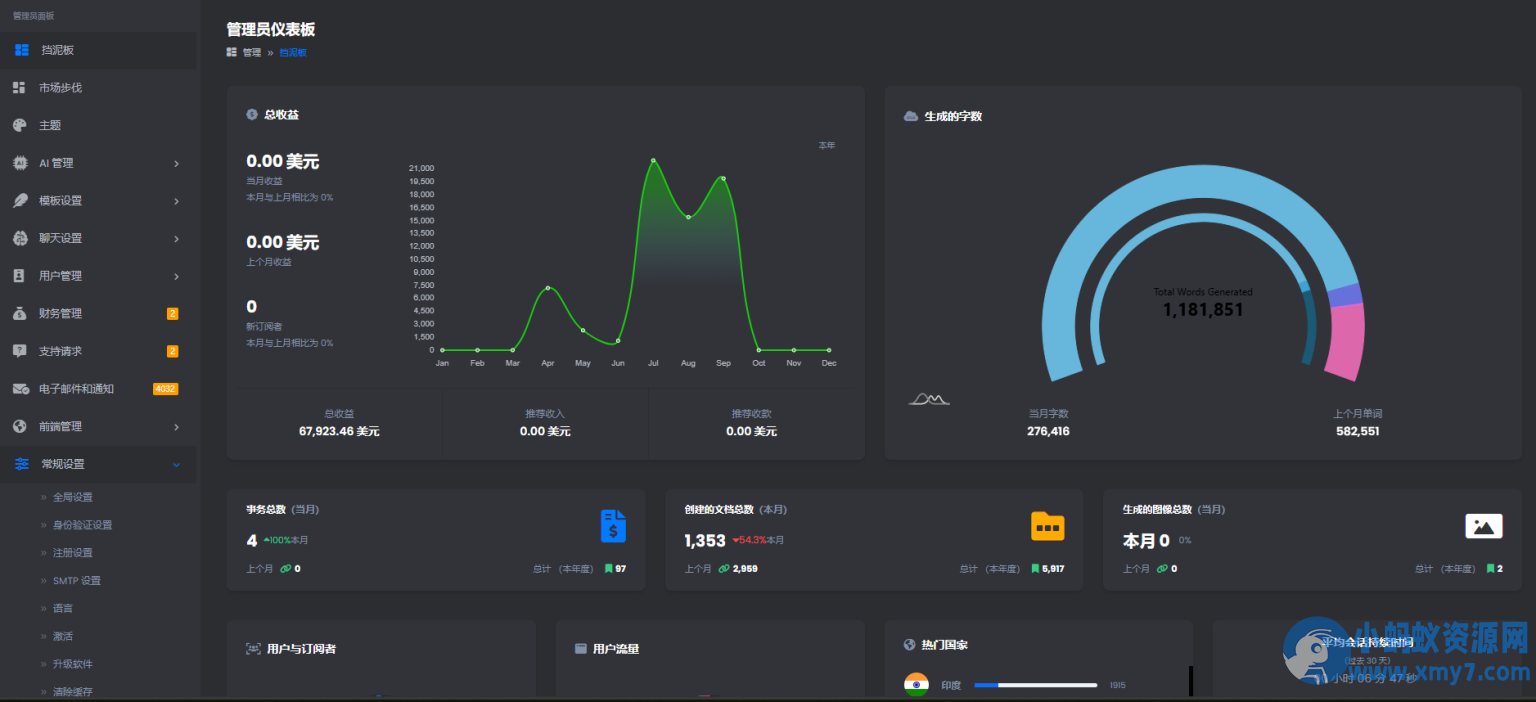This screenshot has width=1536, height=702.
Task: Click the 管理 breadcrumb link
Action: (x=251, y=53)
